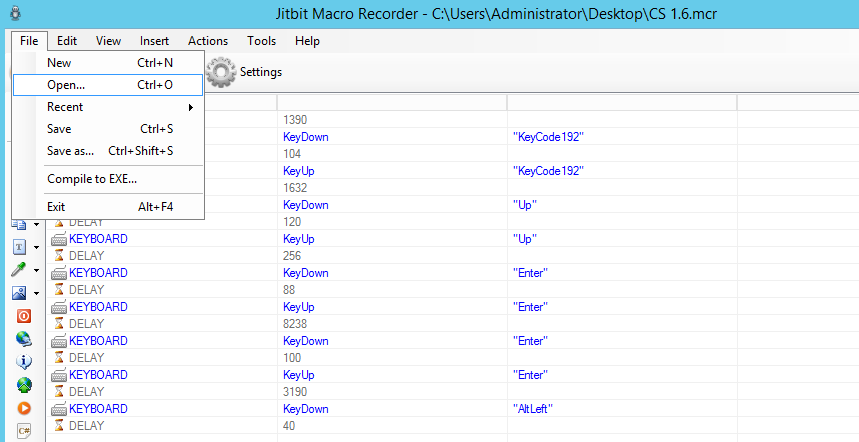Screen dimensions: 859x442
Task: Select the delay value 8238
Action: 295,324
